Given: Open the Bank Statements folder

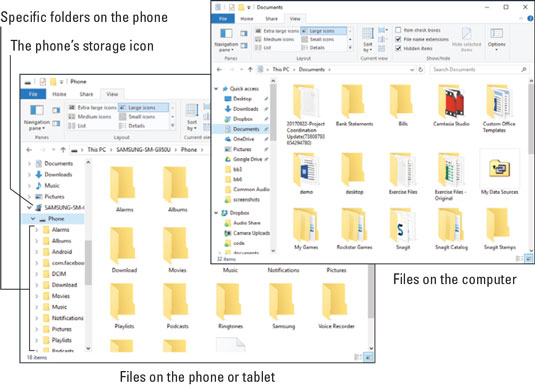Looking at the screenshot, I should coord(354,106).
